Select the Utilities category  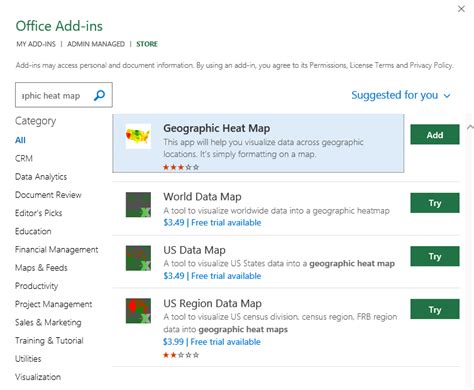[28, 359]
